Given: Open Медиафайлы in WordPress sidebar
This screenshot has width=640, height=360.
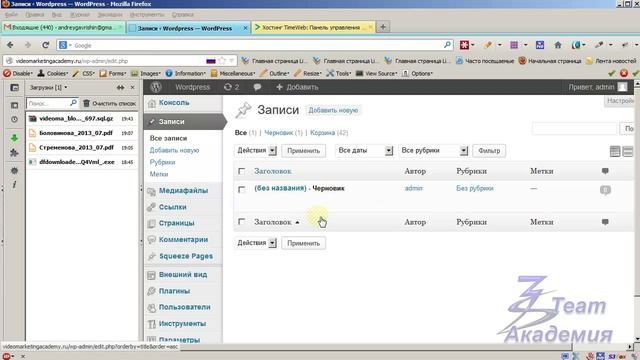Looking at the screenshot, I should tap(183, 191).
